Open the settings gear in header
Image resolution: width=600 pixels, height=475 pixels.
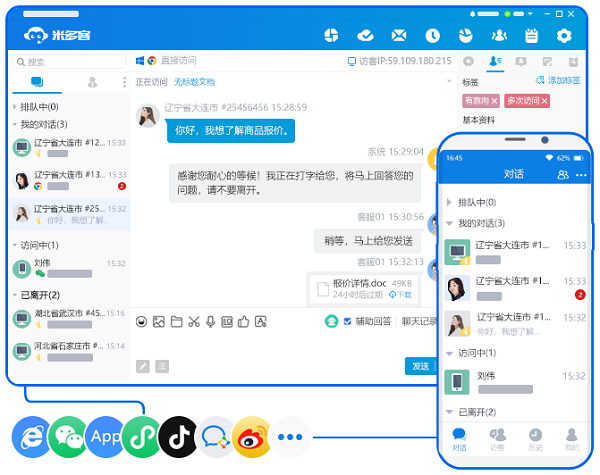click(564, 36)
